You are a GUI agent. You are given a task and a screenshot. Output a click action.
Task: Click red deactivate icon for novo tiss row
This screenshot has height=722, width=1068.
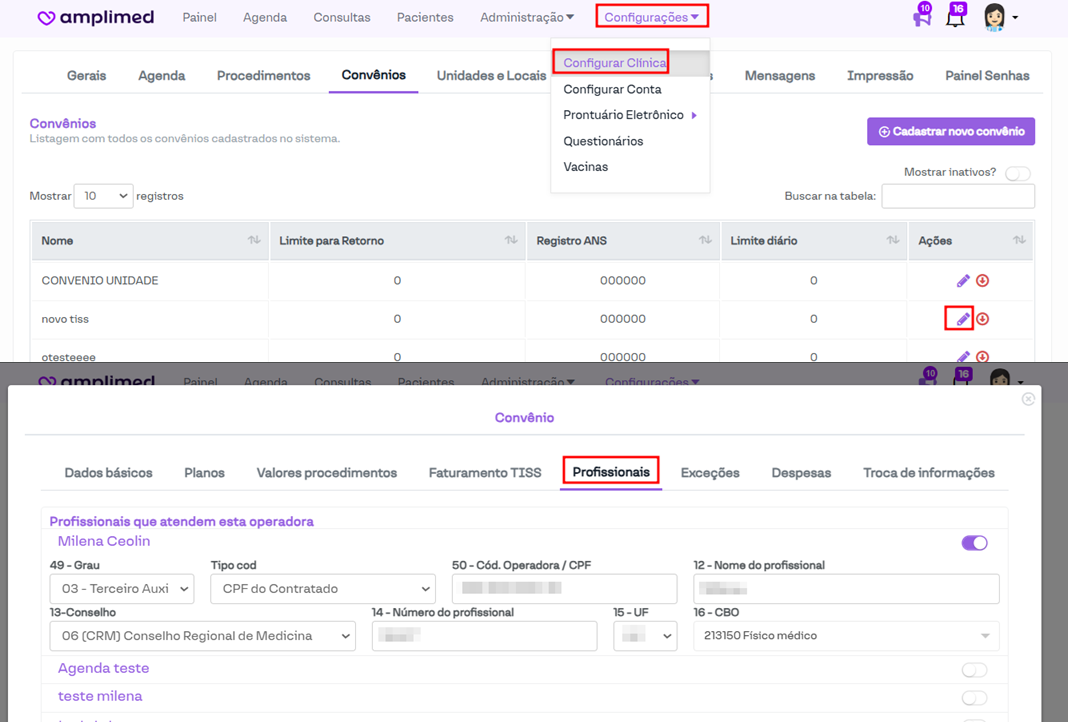pos(983,319)
